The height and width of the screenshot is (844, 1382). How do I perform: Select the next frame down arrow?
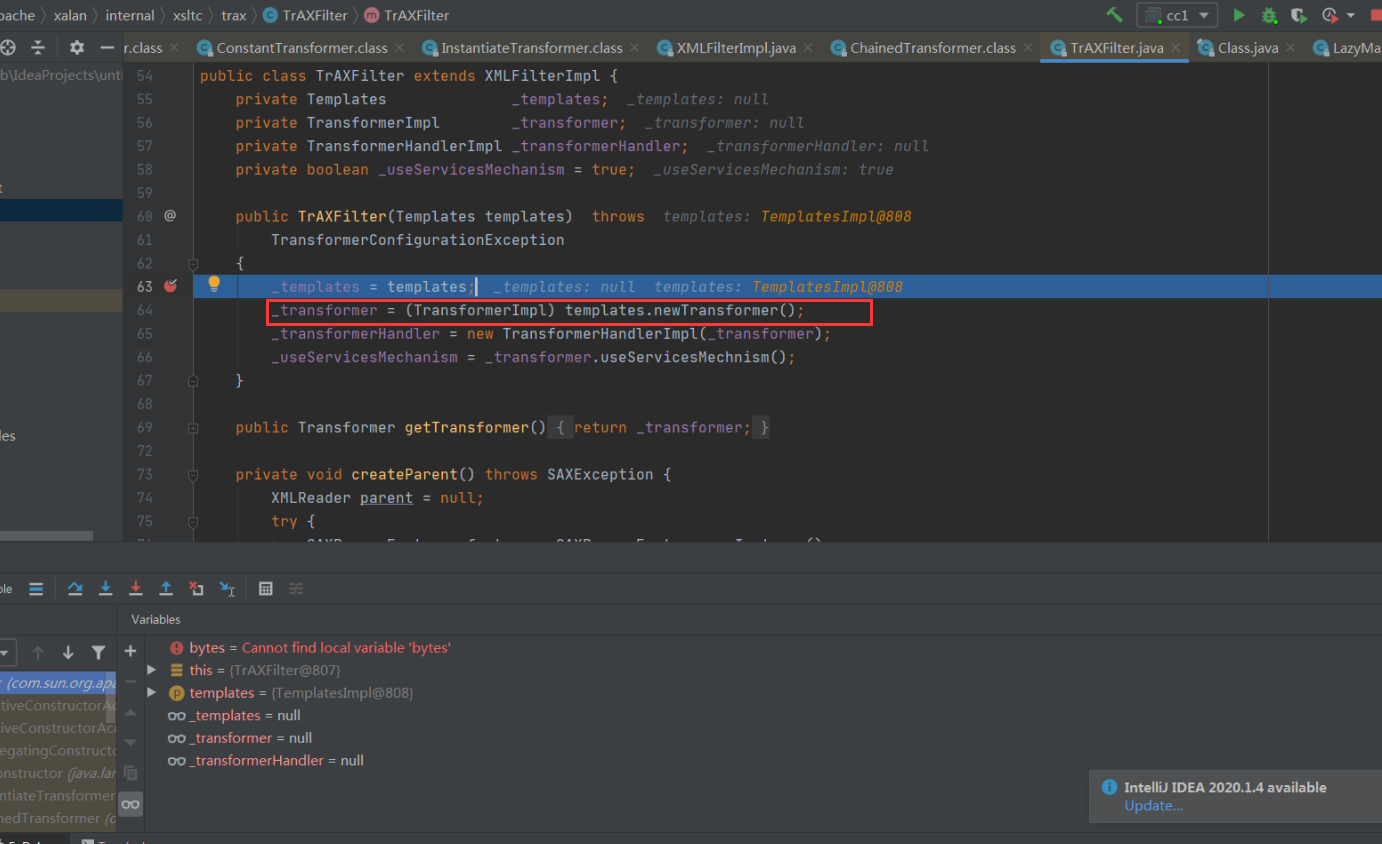(68, 653)
